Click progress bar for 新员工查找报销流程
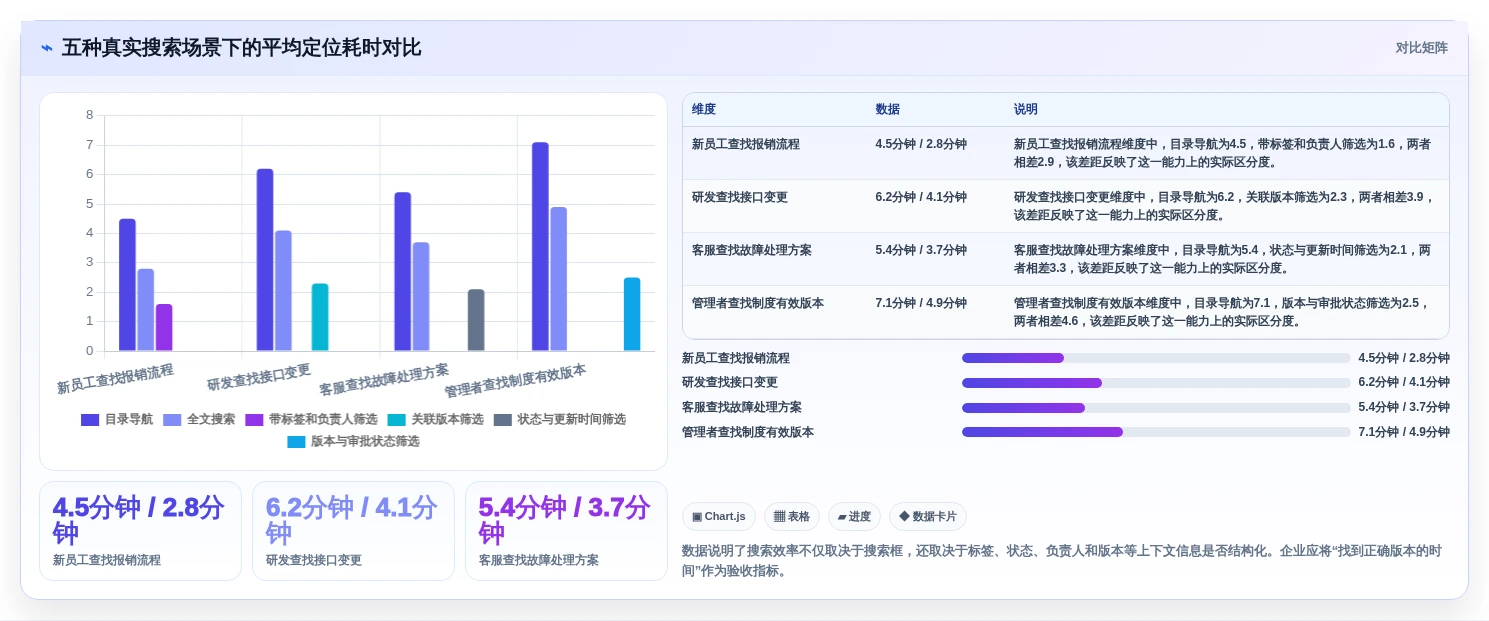 1156,358
